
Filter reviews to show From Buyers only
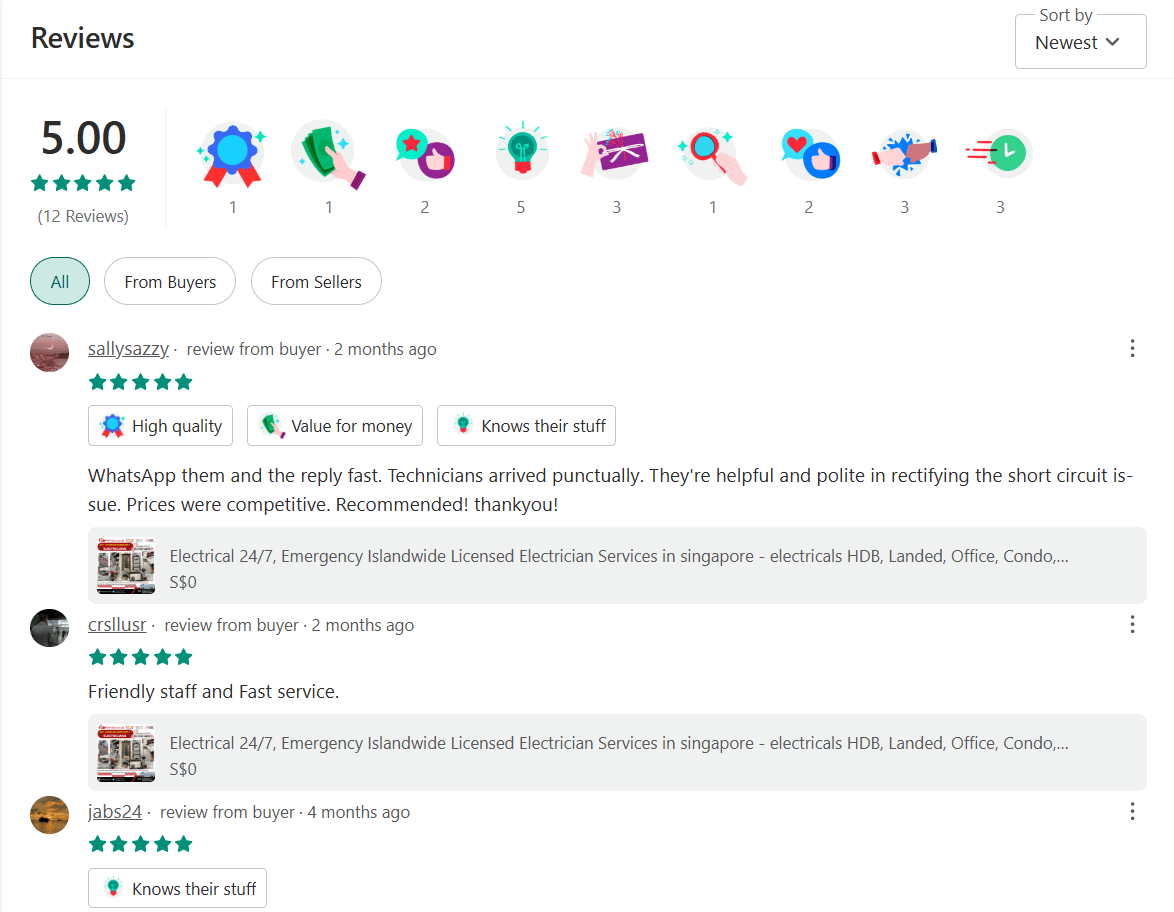pos(169,281)
